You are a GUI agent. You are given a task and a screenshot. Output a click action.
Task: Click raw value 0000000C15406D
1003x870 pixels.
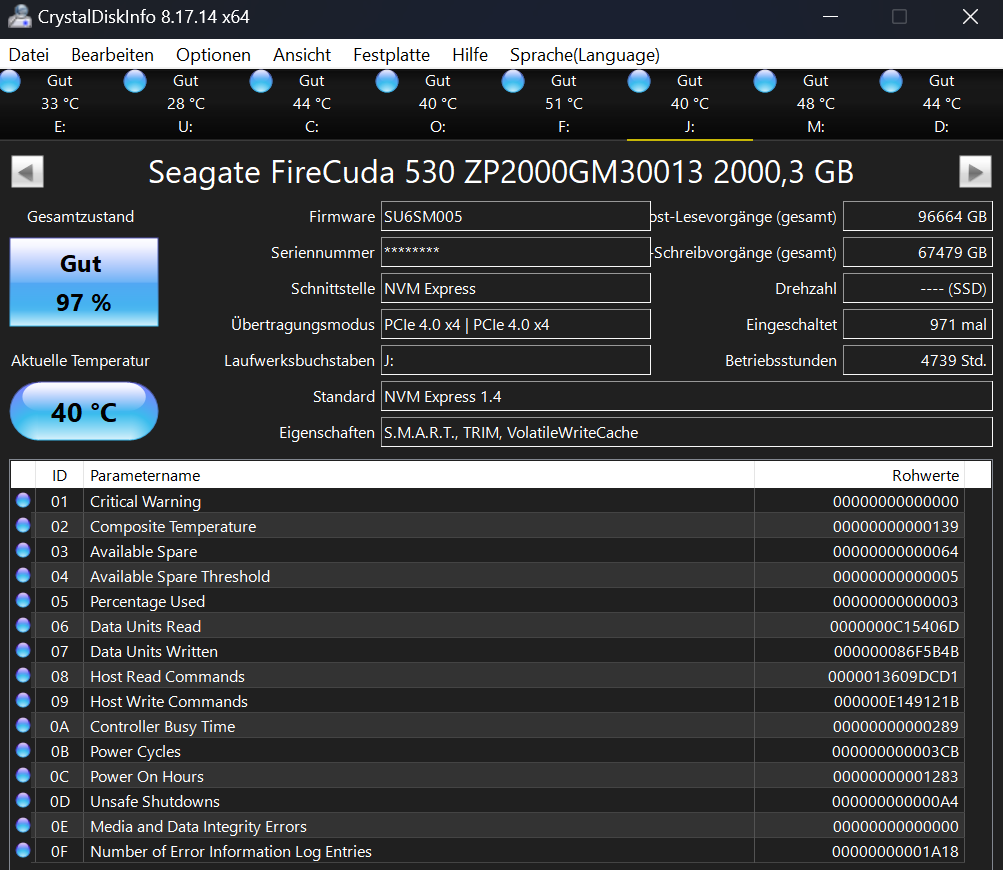pos(894,626)
